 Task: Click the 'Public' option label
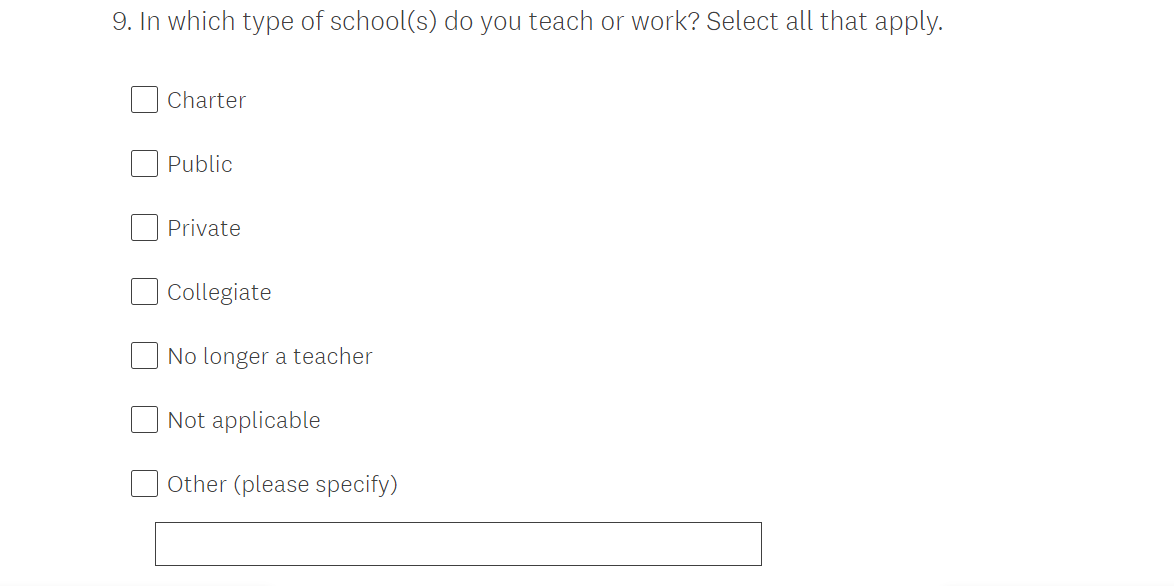click(200, 164)
